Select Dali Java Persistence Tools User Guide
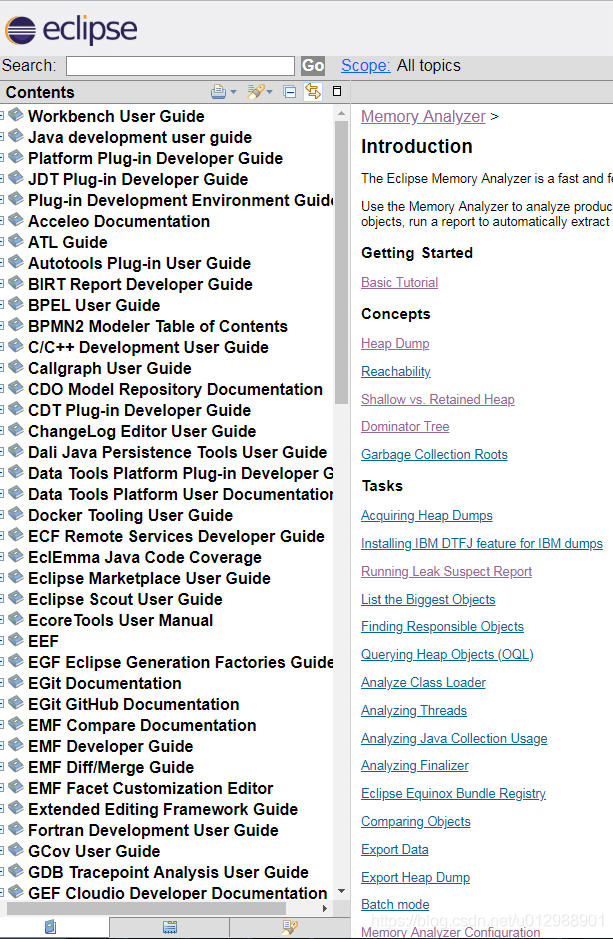The image size is (613, 939). coord(178,452)
